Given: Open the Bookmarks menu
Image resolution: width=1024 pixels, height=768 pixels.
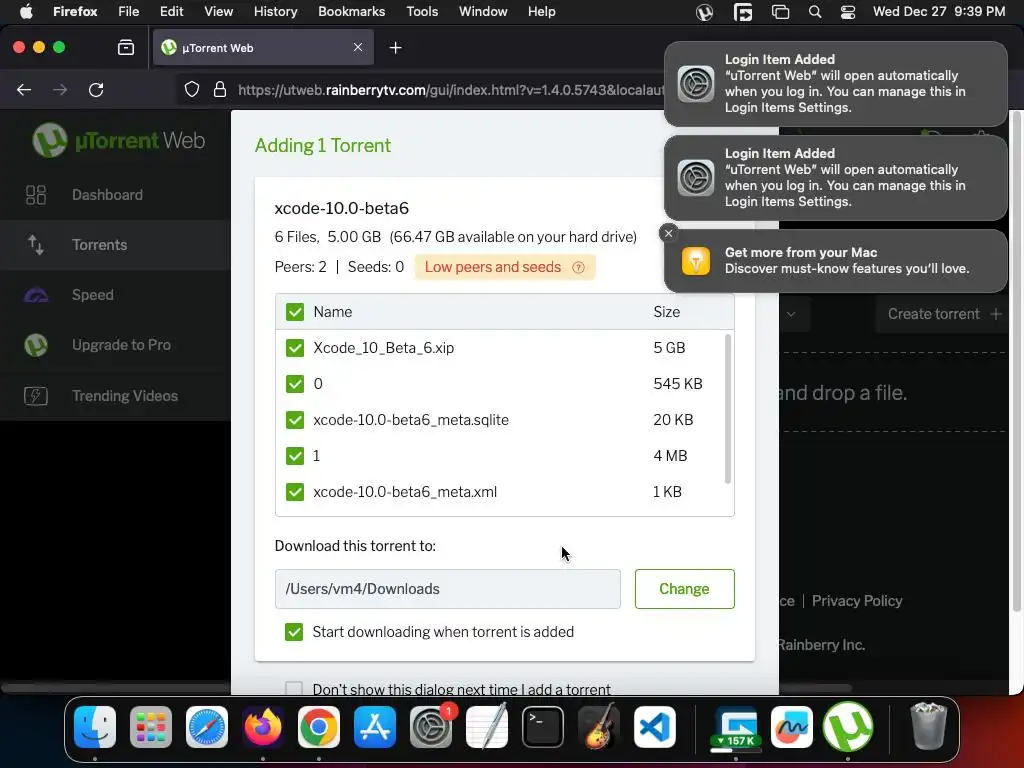Looking at the screenshot, I should pos(351,11).
